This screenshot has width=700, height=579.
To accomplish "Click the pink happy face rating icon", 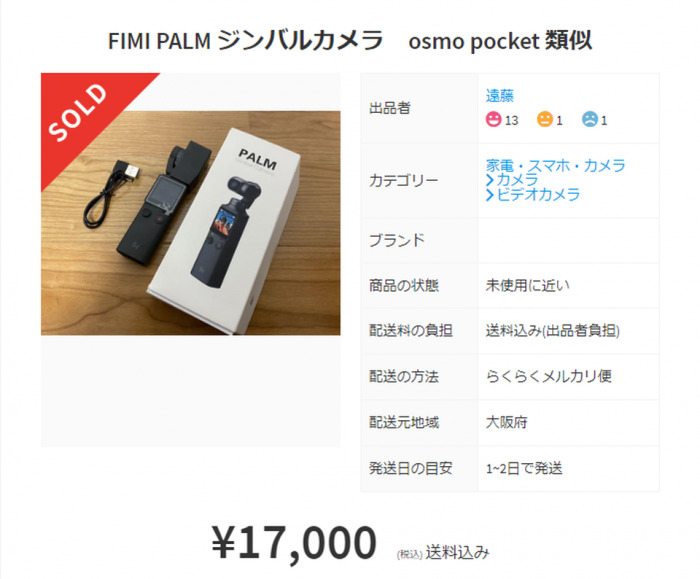I will click(493, 120).
